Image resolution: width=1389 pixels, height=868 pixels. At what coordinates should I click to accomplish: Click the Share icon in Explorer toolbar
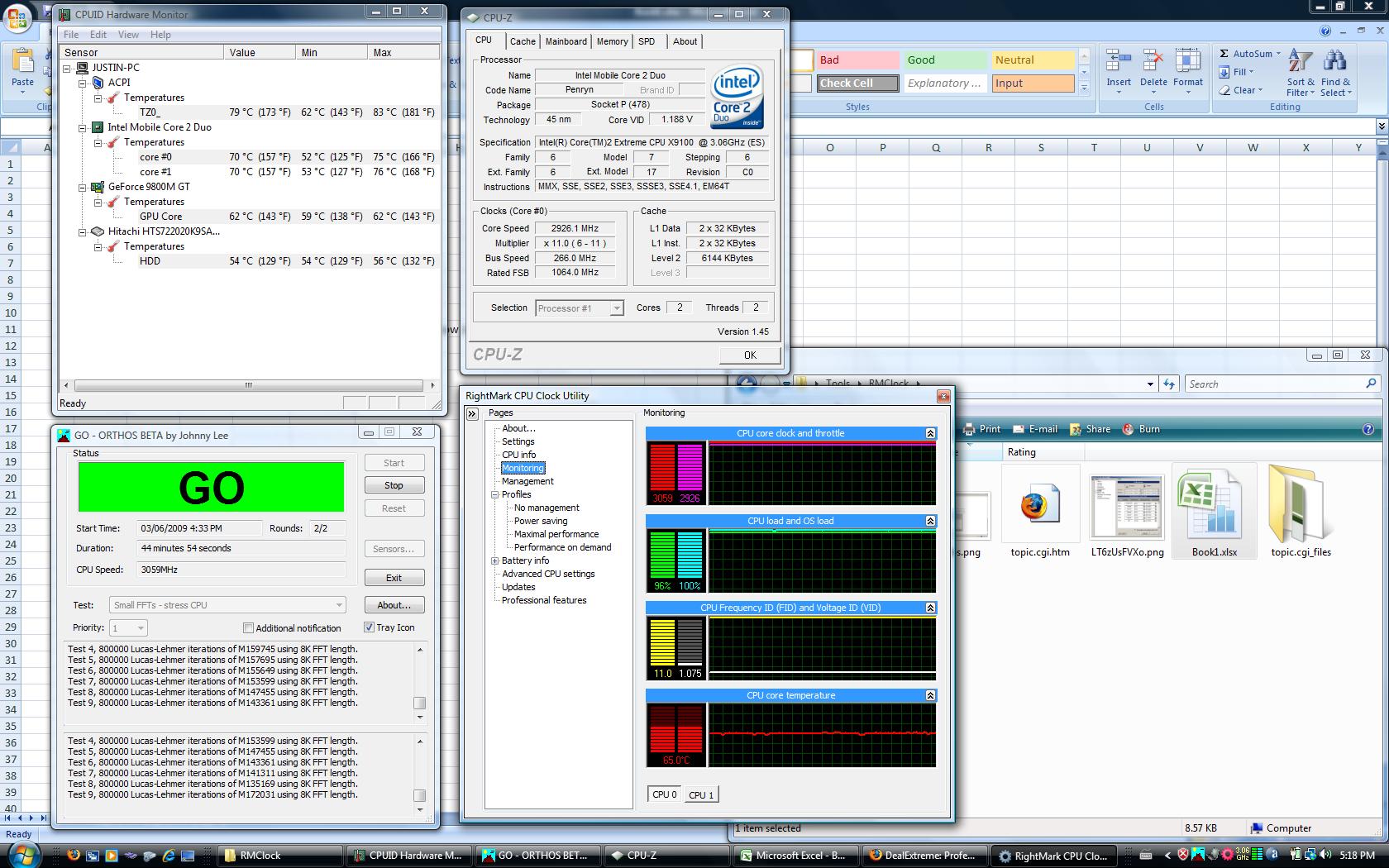pos(1075,429)
